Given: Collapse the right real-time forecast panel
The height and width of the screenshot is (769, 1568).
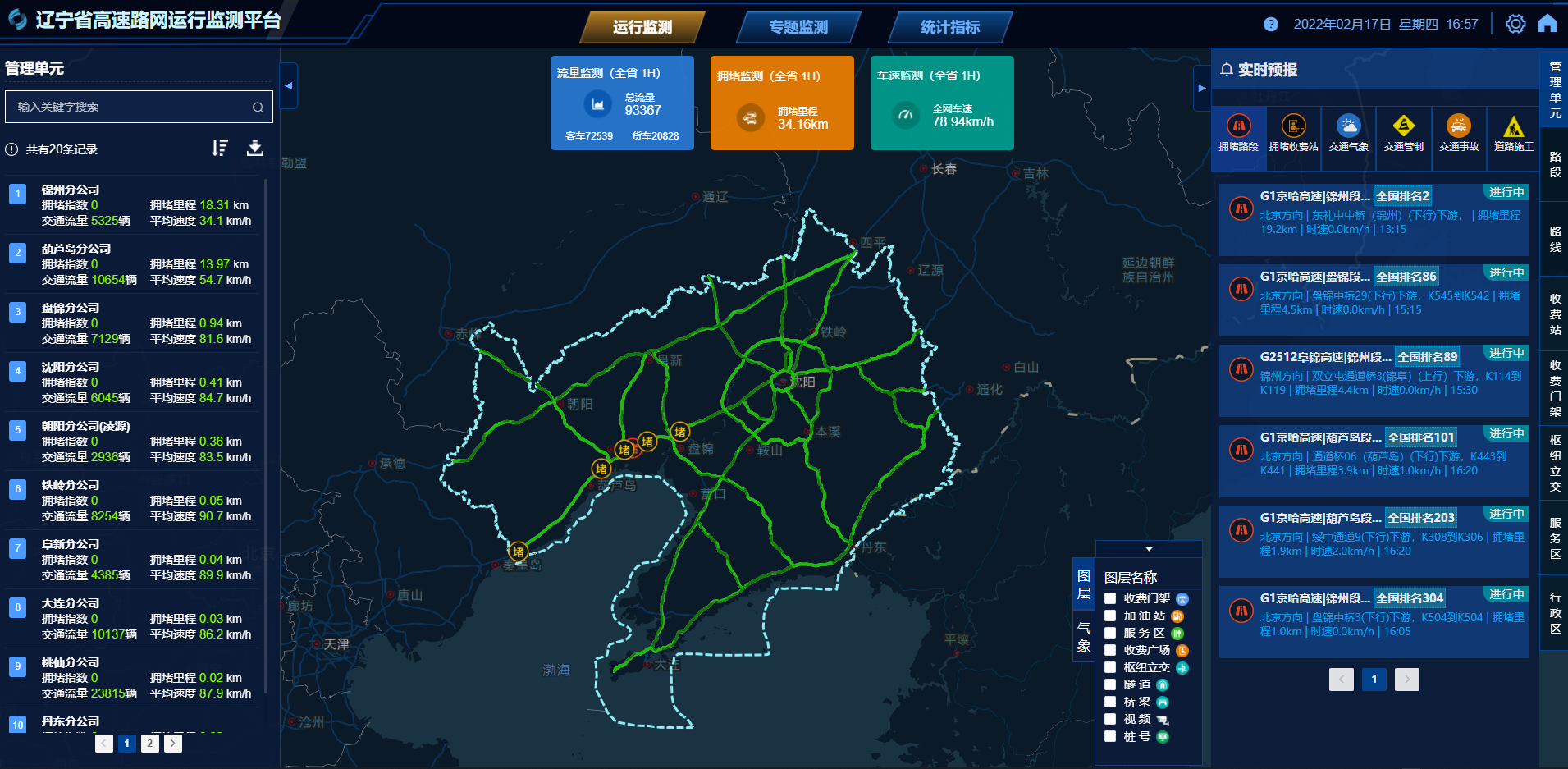Looking at the screenshot, I should tap(1201, 88).
